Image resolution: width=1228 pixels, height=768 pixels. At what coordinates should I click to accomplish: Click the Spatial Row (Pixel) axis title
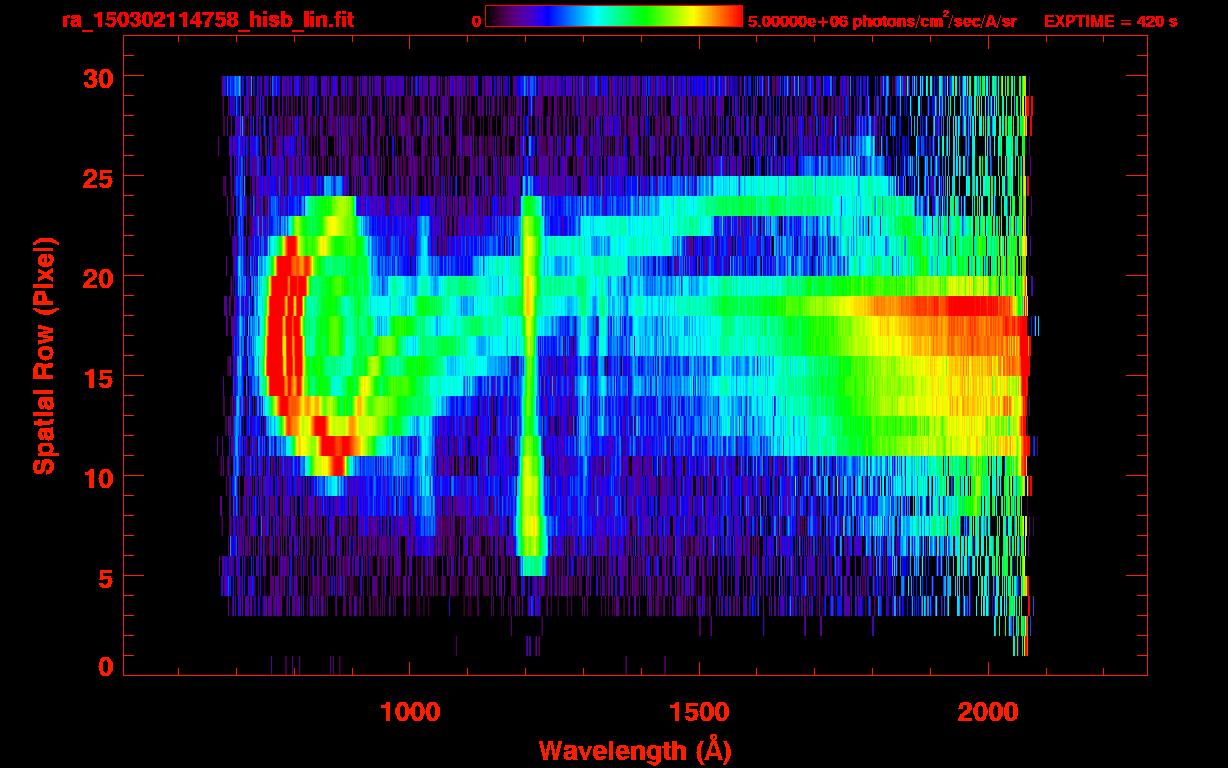pos(43,355)
